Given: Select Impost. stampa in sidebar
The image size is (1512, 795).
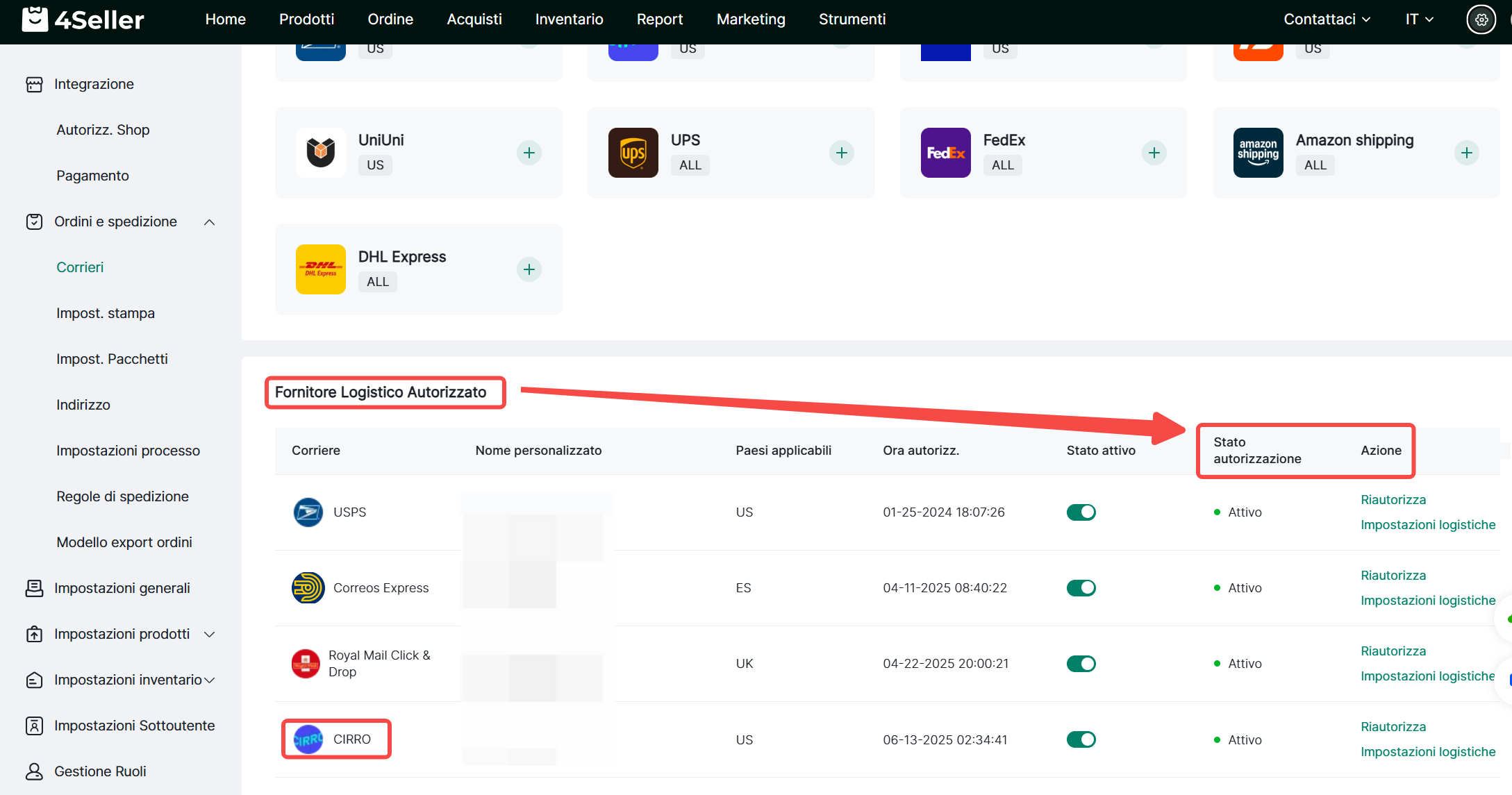Looking at the screenshot, I should pyautogui.click(x=106, y=314).
